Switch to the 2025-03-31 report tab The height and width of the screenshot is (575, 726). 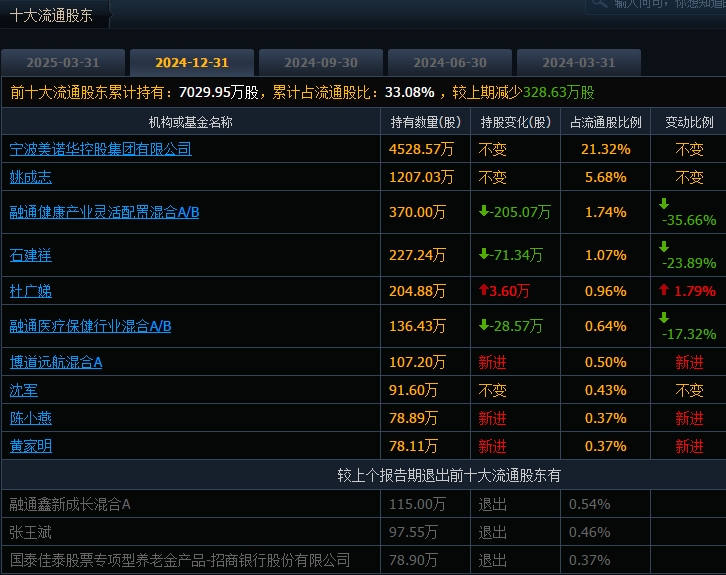[63, 62]
